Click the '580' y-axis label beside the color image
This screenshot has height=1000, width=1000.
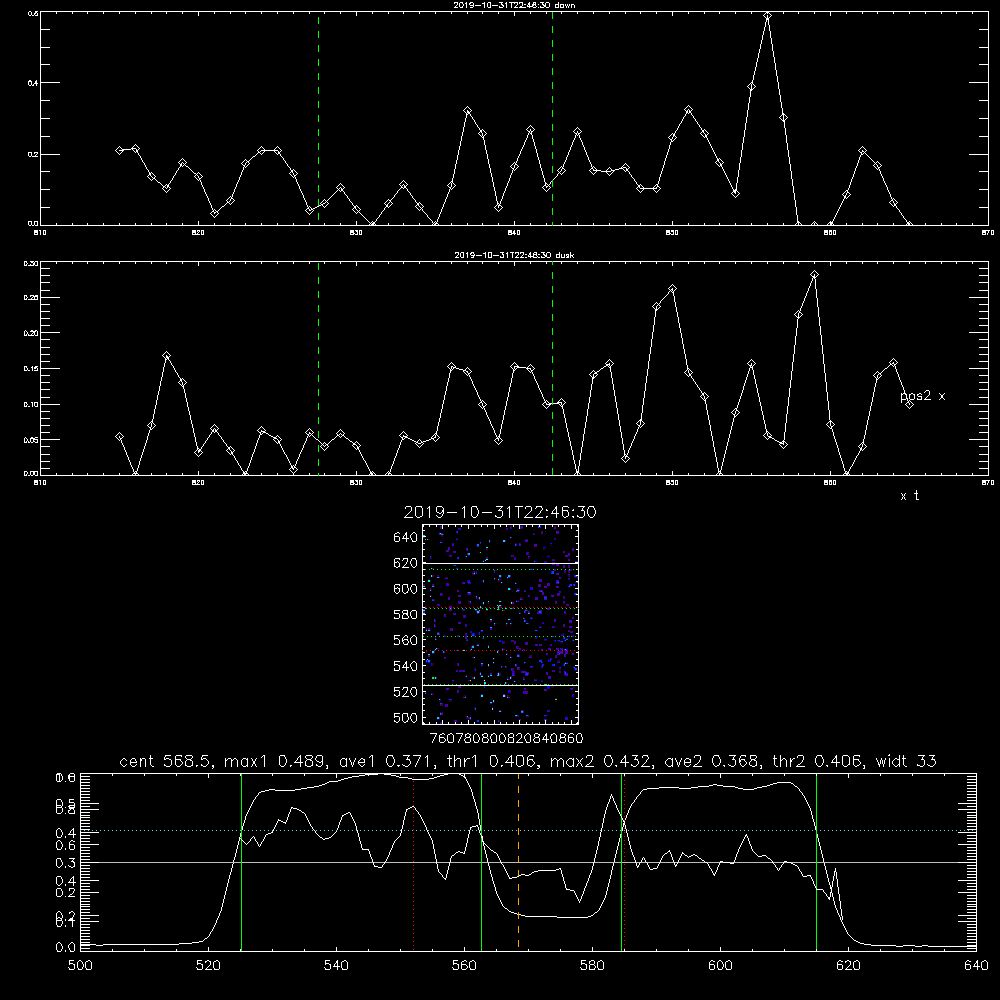(406, 615)
